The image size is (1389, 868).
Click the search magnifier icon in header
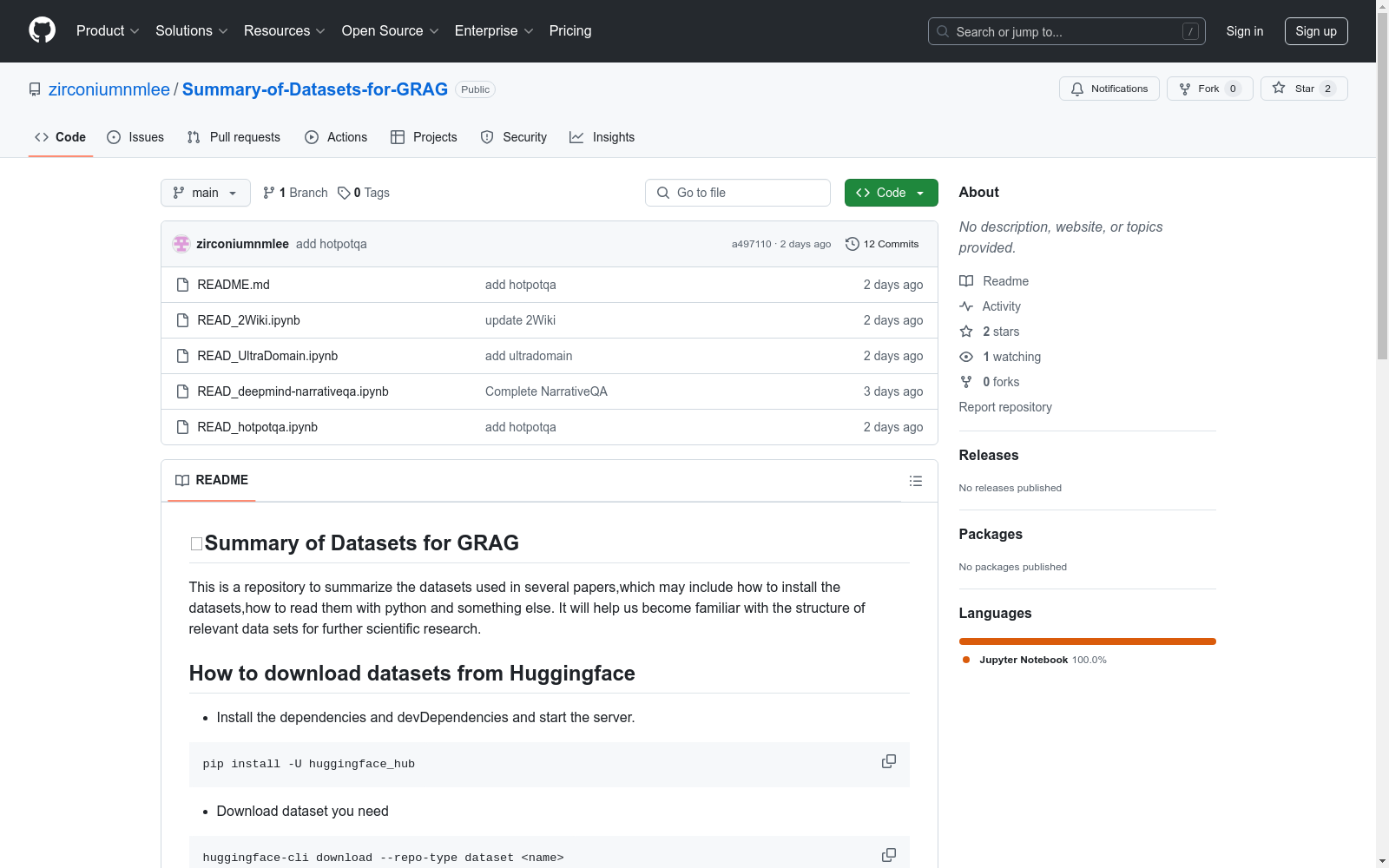943,31
